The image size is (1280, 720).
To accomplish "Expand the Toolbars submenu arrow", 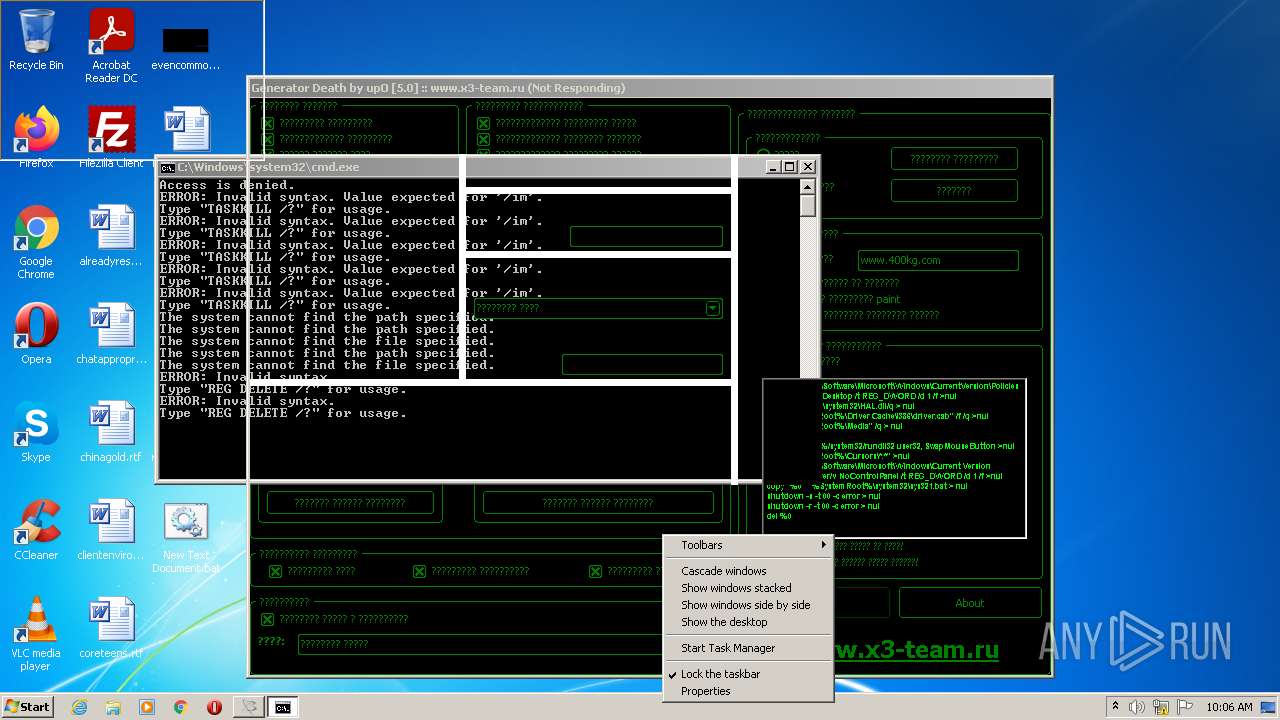I will point(824,545).
